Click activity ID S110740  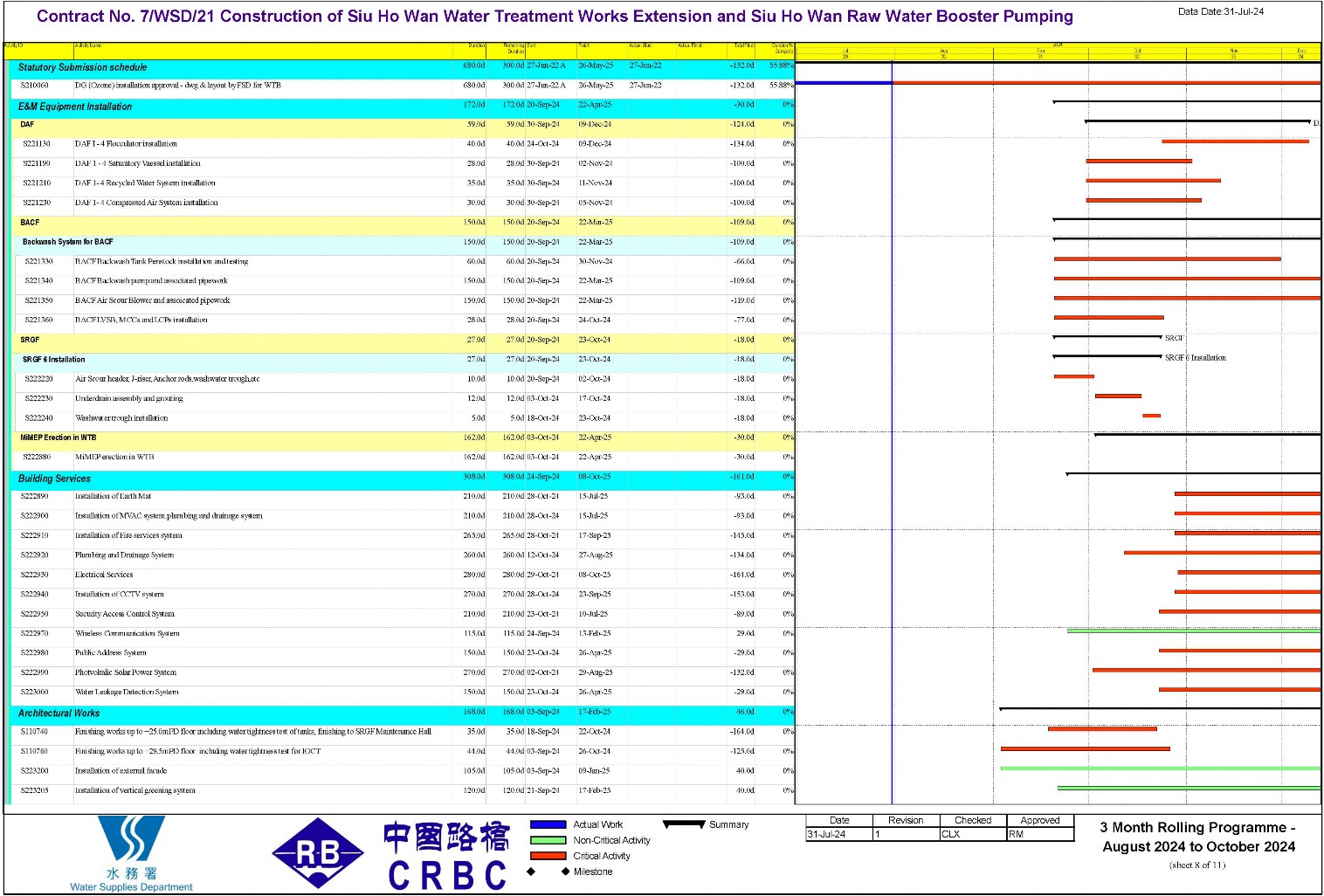35,732
